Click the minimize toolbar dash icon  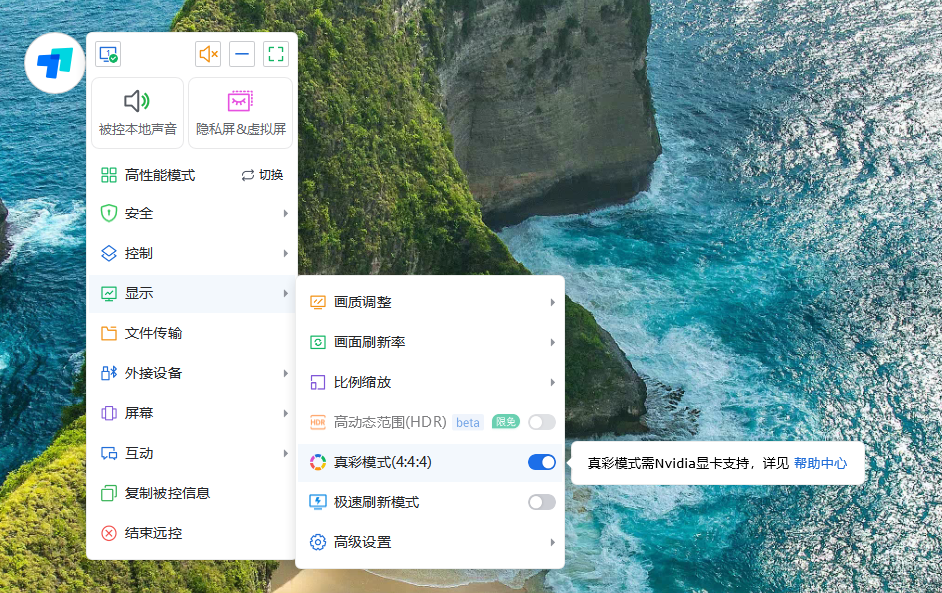[x=242, y=54]
